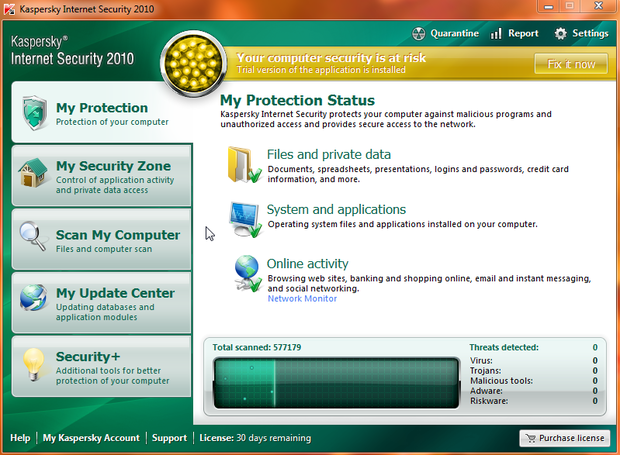
Task: Click the Total scanned: 577179 text
Action: pos(257,347)
